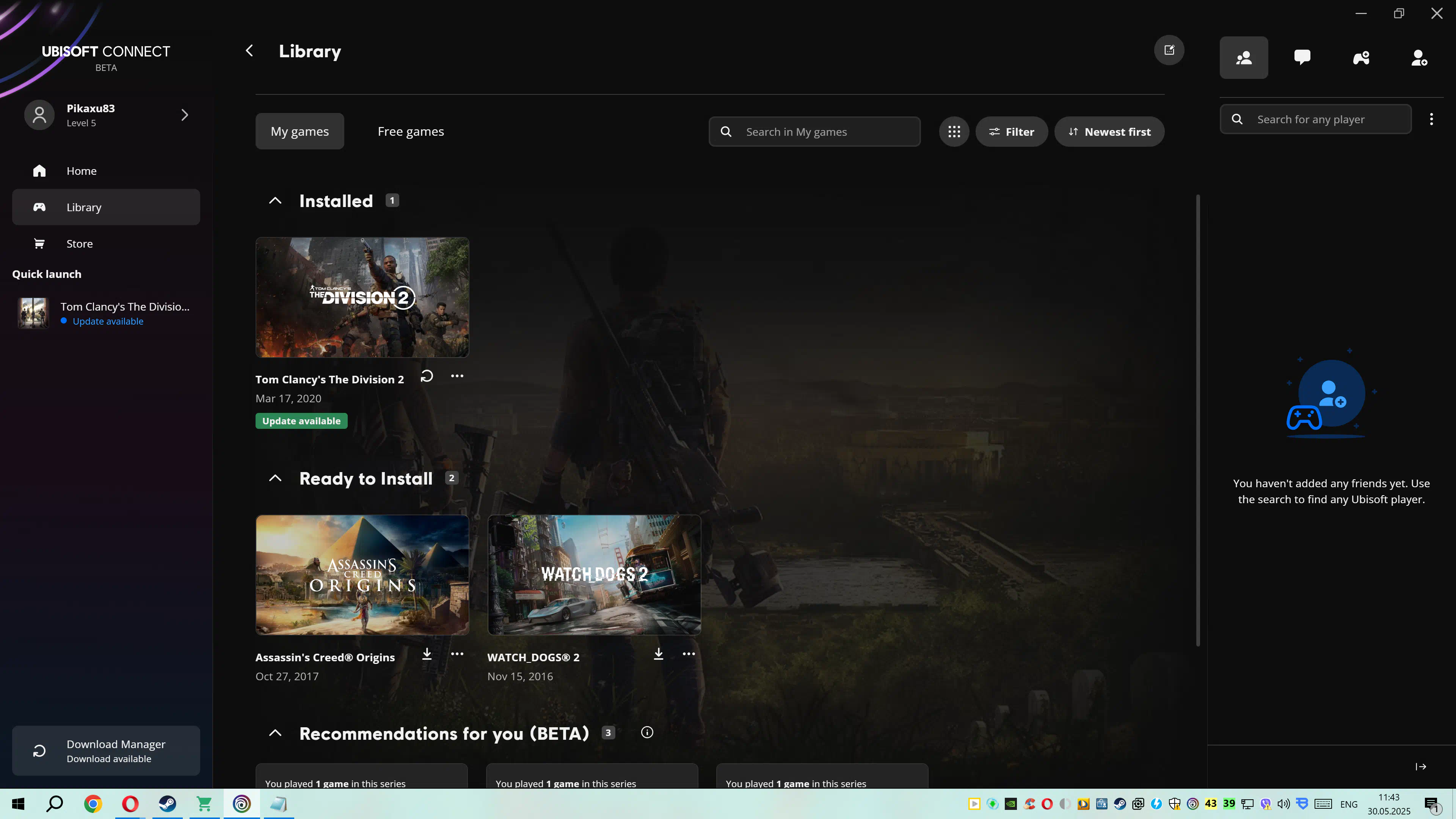
Task: Open the Download Manager
Action: 106,751
